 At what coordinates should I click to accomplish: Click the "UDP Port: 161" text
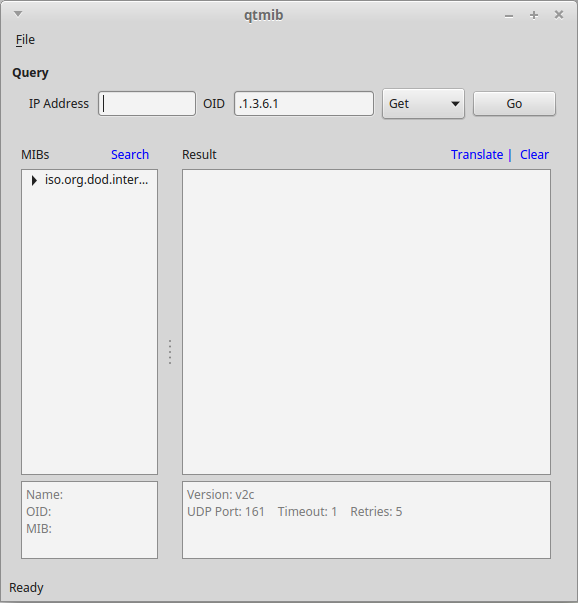pyautogui.click(x=226, y=512)
